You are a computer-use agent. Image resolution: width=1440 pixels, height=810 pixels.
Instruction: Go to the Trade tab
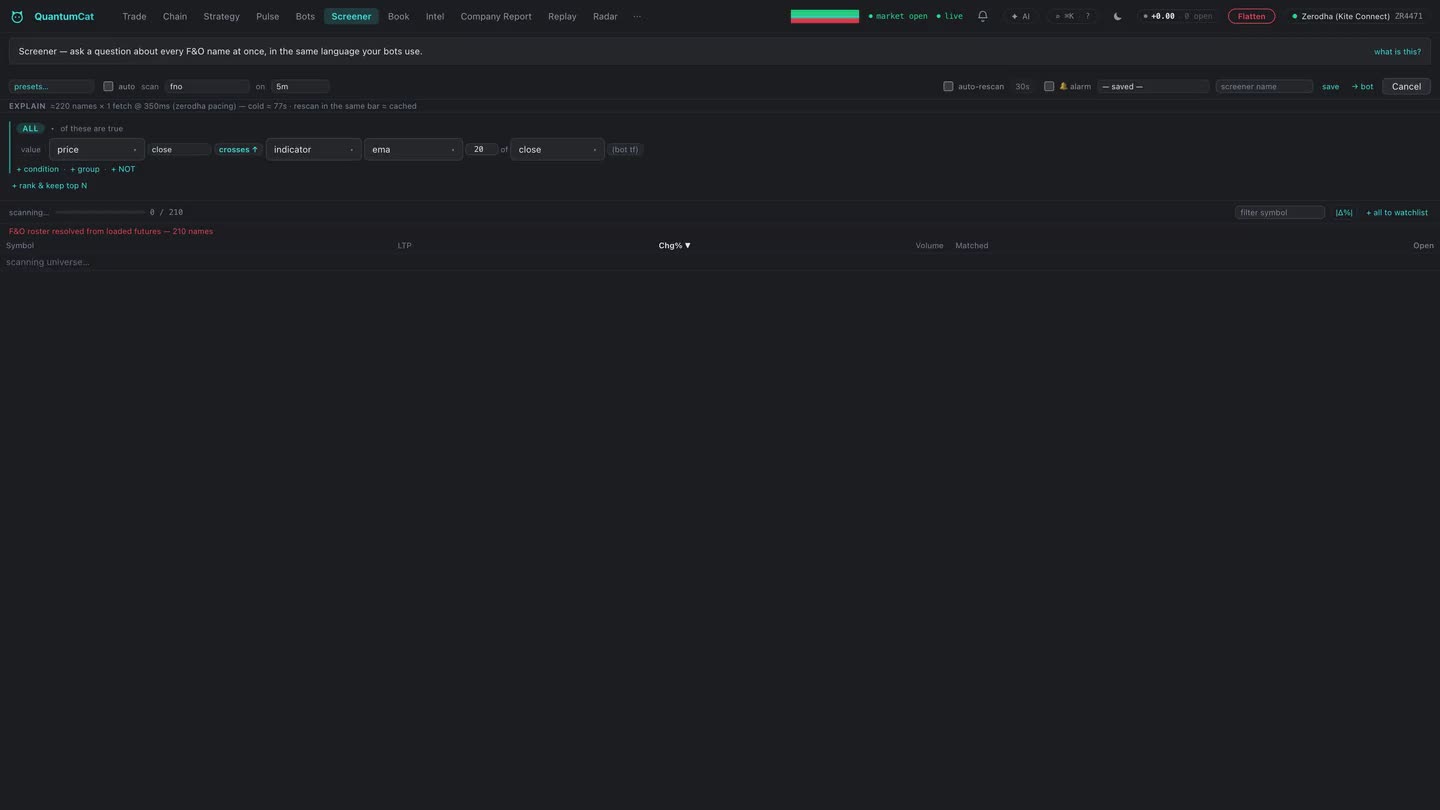tap(134, 16)
